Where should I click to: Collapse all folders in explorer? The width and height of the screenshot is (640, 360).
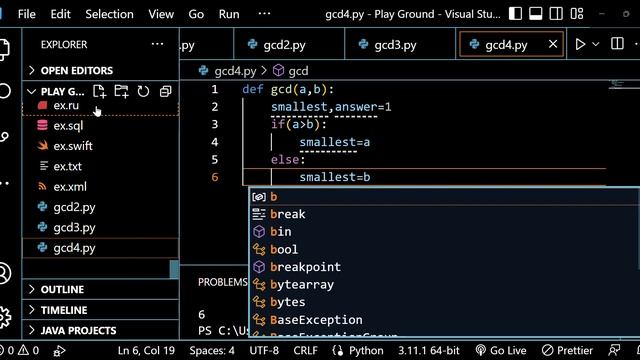pos(165,91)
